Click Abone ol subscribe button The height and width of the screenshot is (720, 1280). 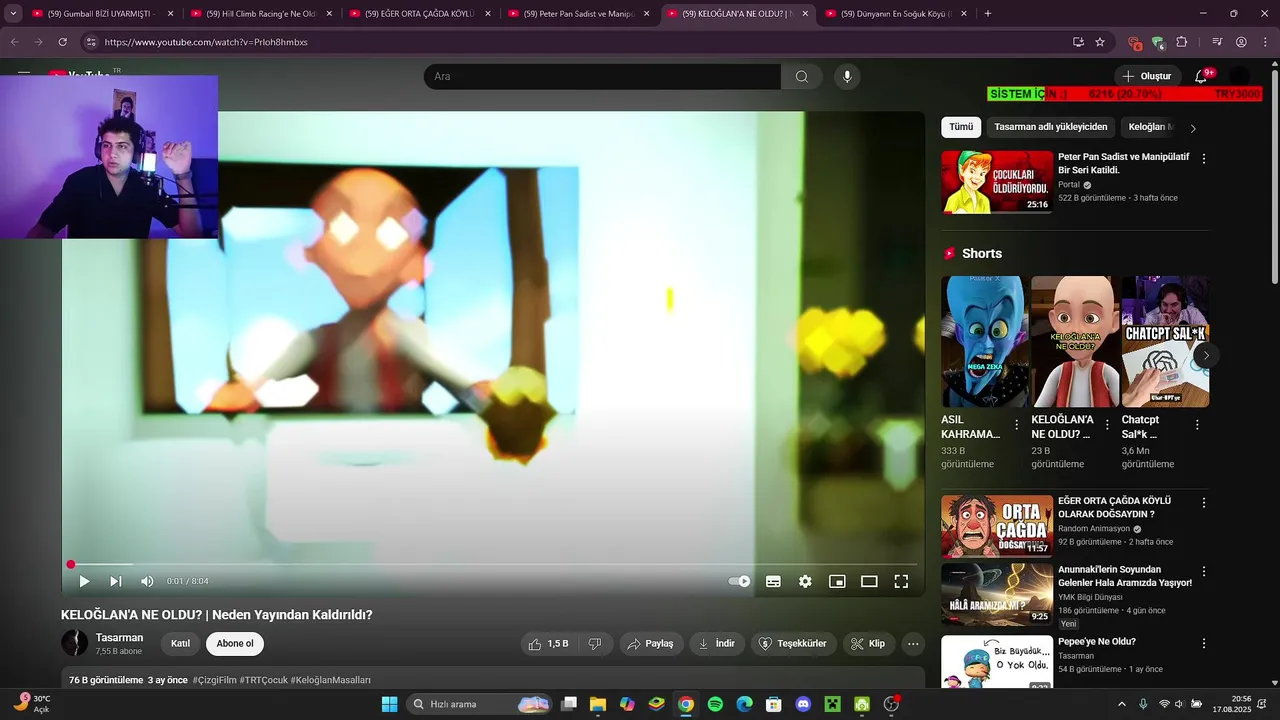click(235, 644)
